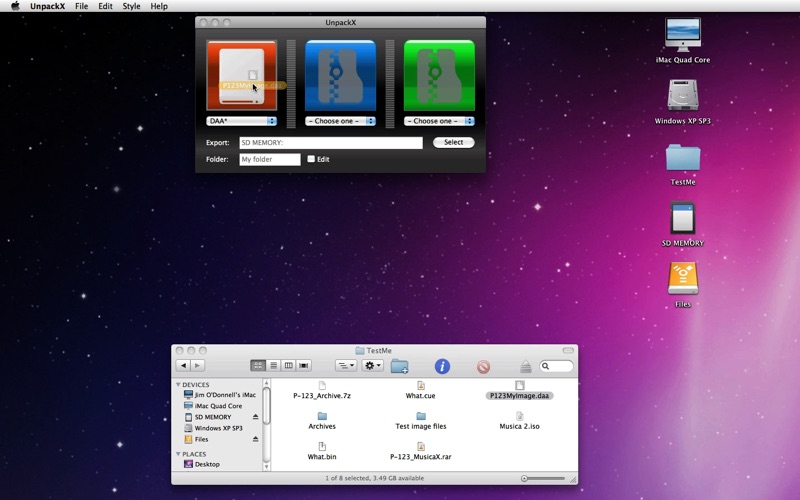This screenshot has height=500, width=800.
Task: Select the P123MyImage.daa file in Finder
Action: tap(519, 391)
